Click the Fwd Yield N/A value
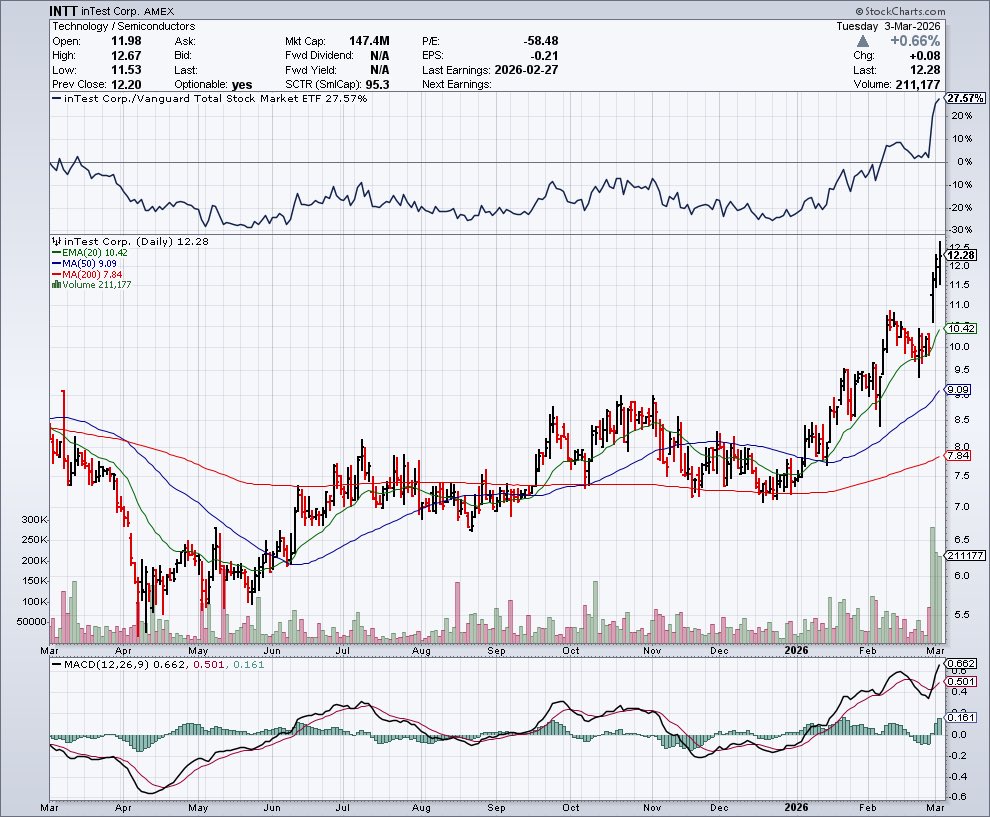 [379, 69]
